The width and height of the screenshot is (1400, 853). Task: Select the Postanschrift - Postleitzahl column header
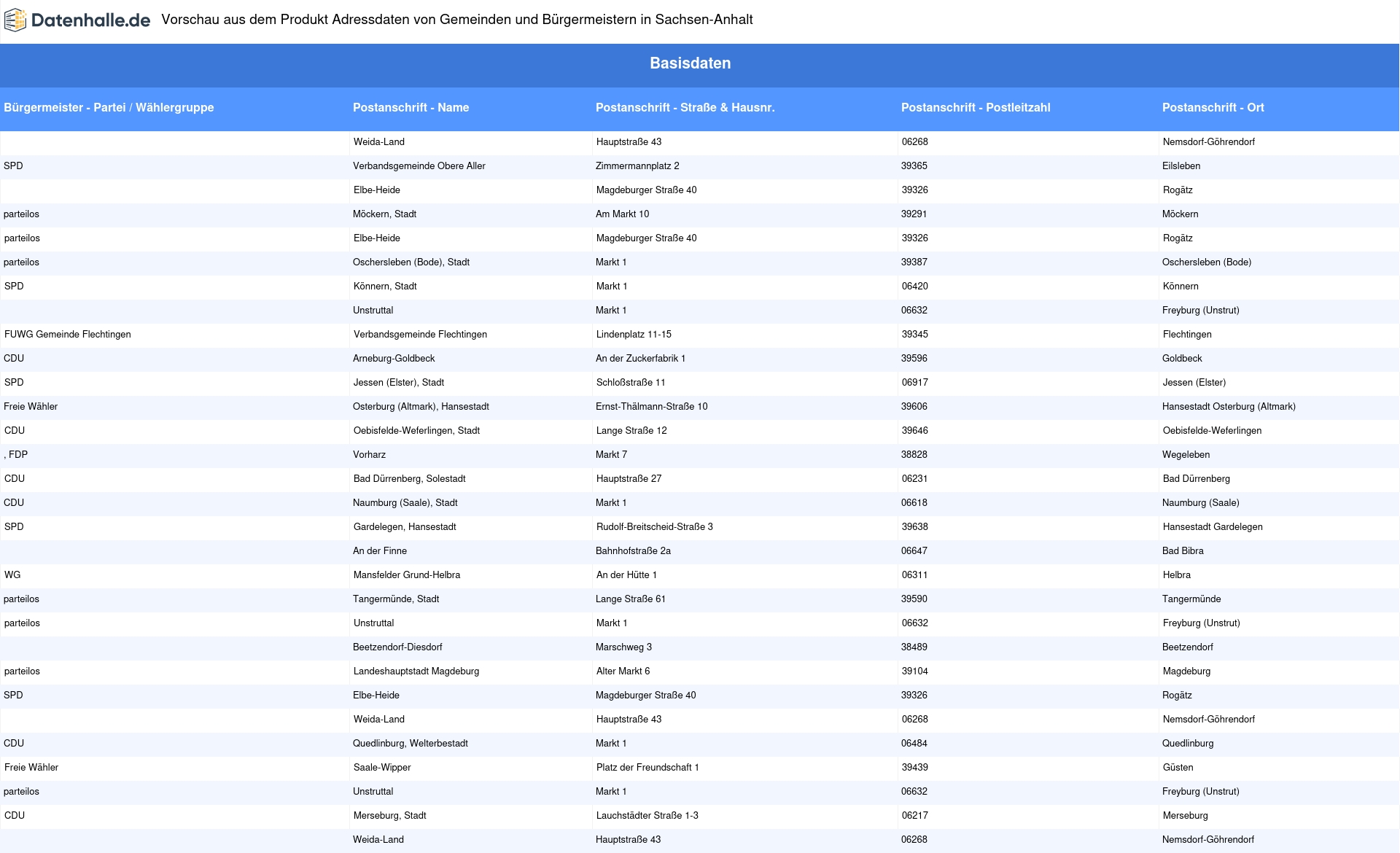click(976, 108)
